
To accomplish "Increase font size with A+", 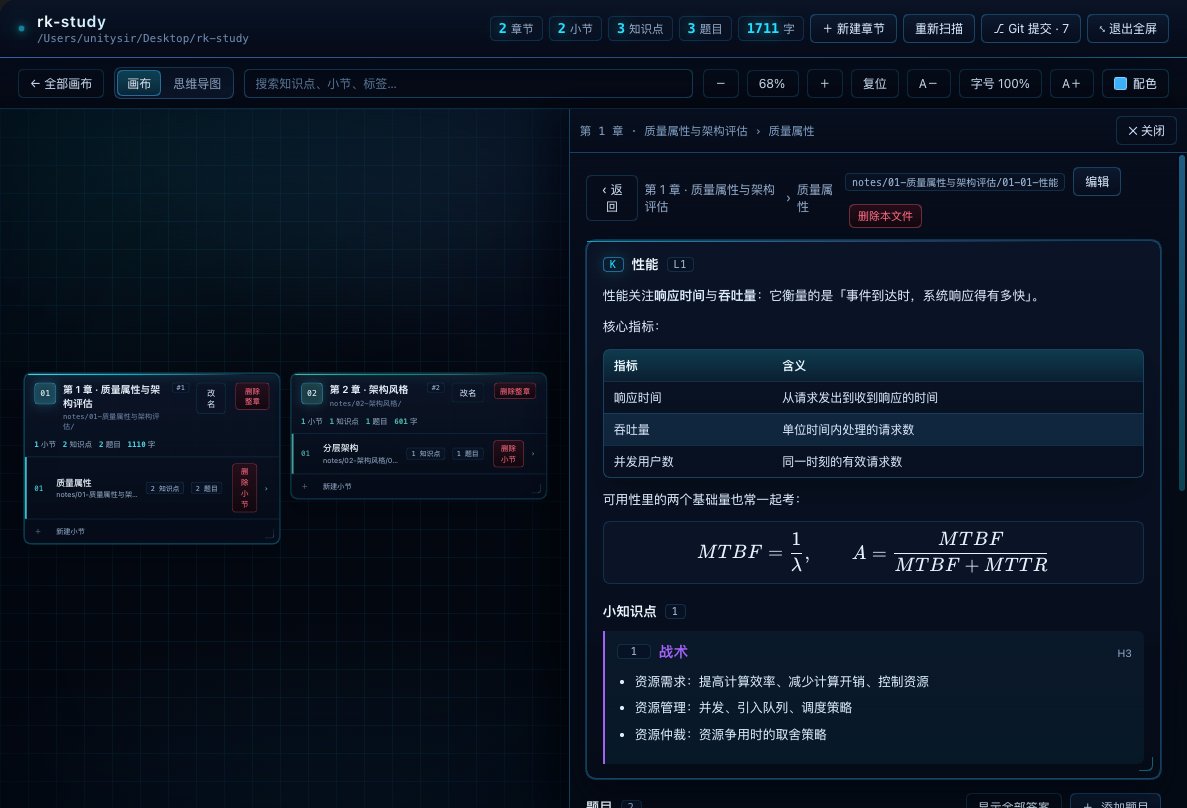I will (x=1071, y=83).
